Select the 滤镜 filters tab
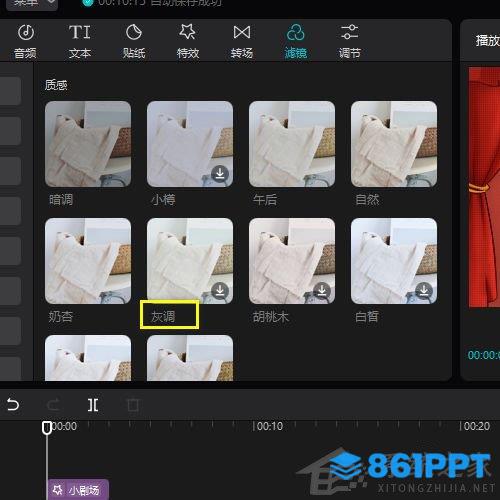The image size is (500, 500). click(x=296, y=41)
